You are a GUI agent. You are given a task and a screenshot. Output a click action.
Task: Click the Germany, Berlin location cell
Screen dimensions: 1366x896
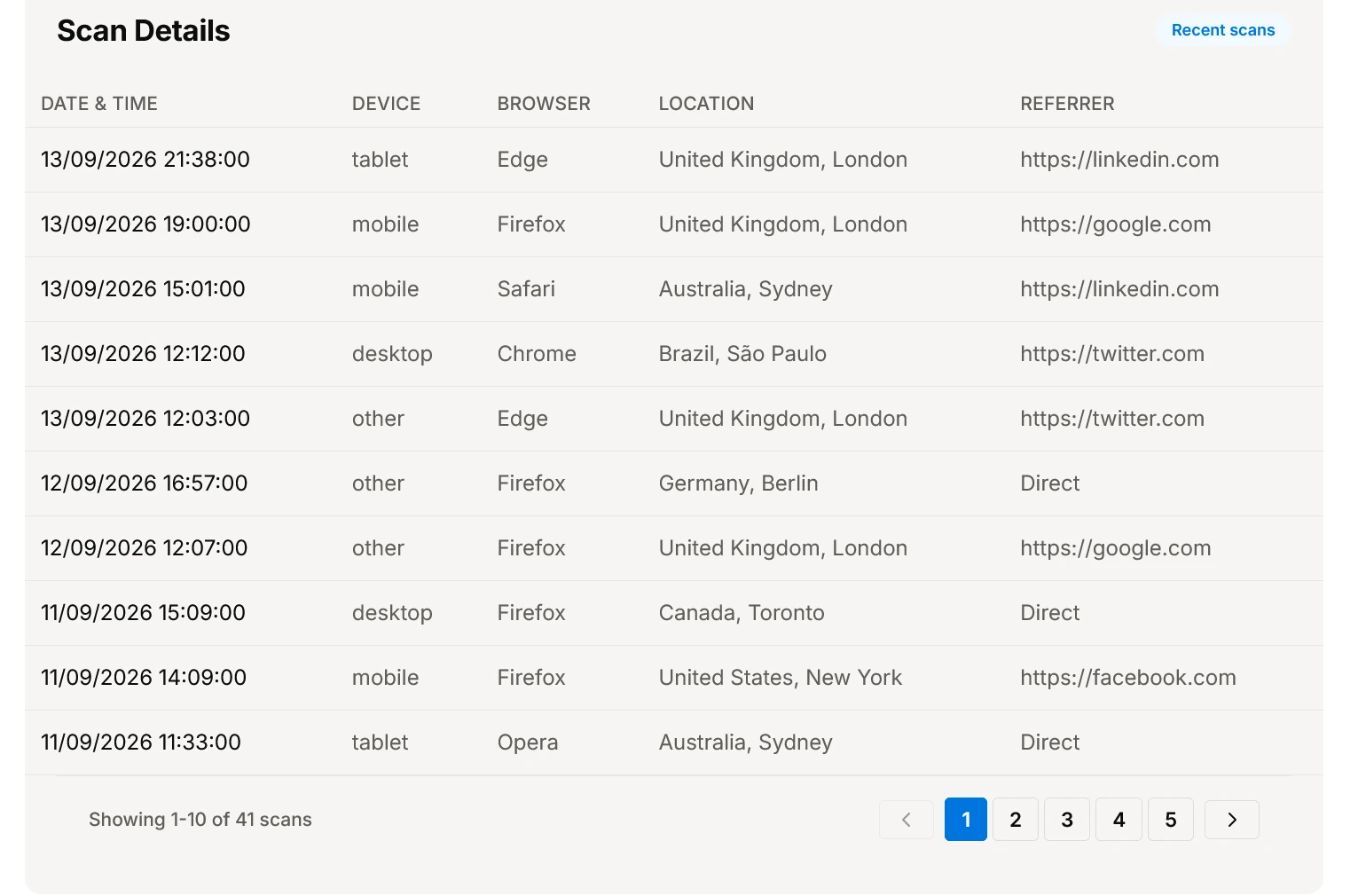739,483
